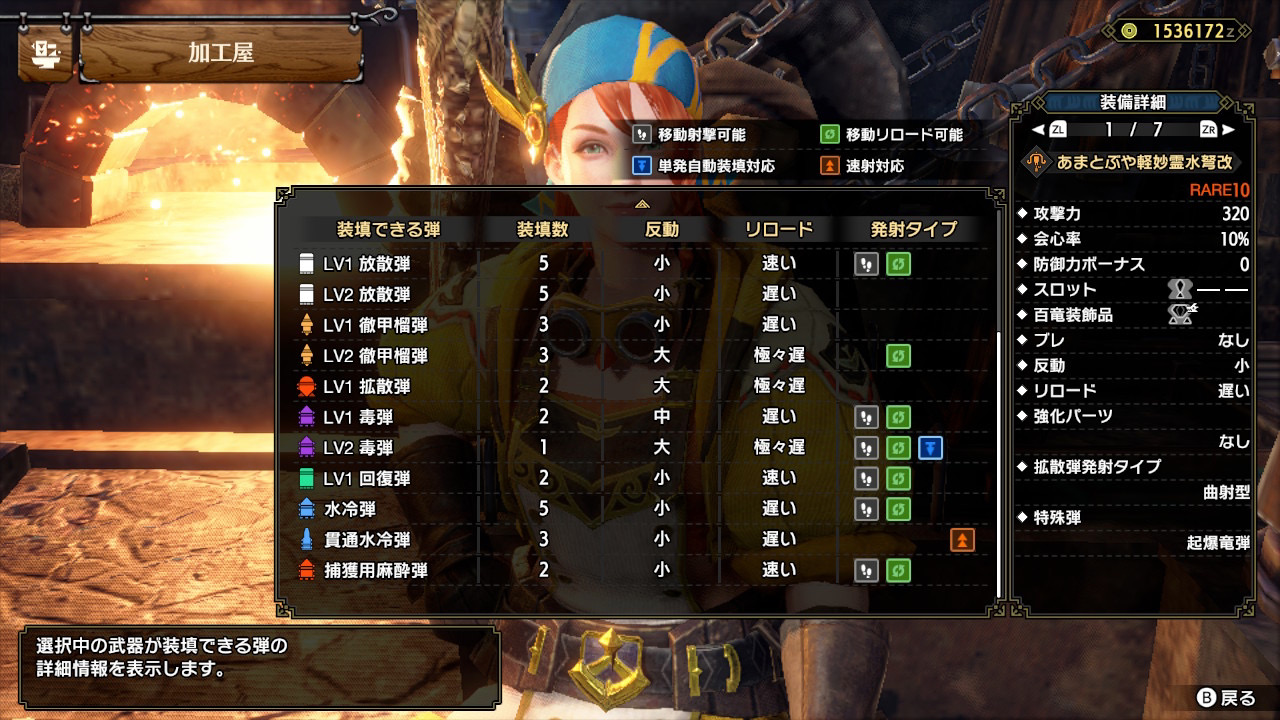
Task: Select the 装備詳細 panel header
Action: pos(1133,102)
